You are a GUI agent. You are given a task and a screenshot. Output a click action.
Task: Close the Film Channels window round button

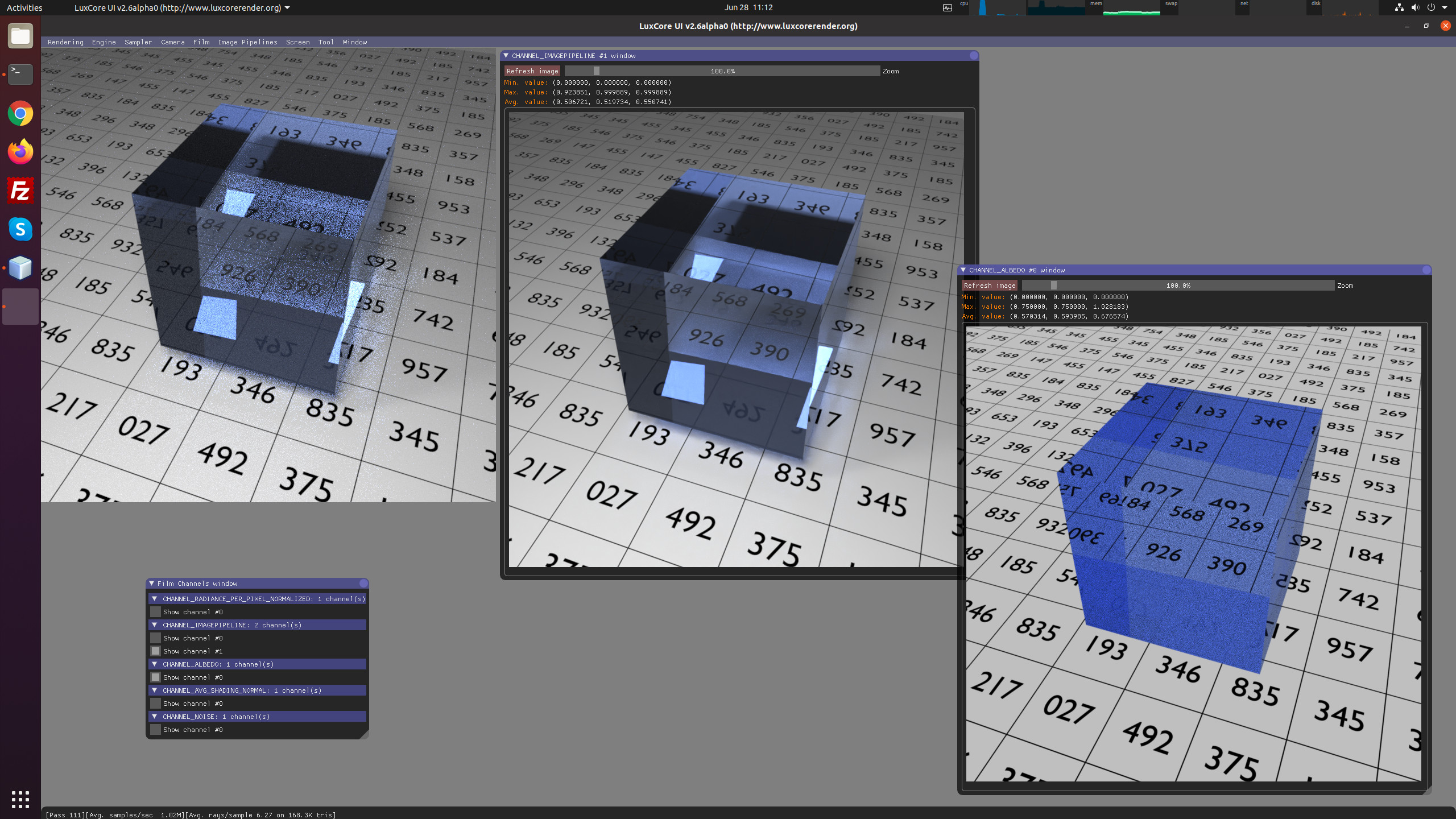coord(363,584)
